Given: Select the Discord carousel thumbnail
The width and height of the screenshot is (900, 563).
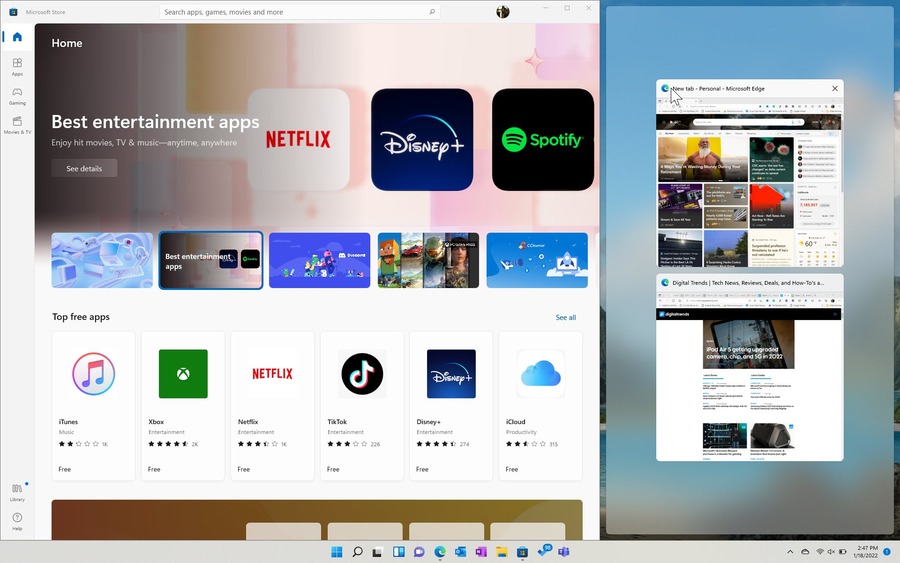Looking at the screenshot, I should point(320,260).
